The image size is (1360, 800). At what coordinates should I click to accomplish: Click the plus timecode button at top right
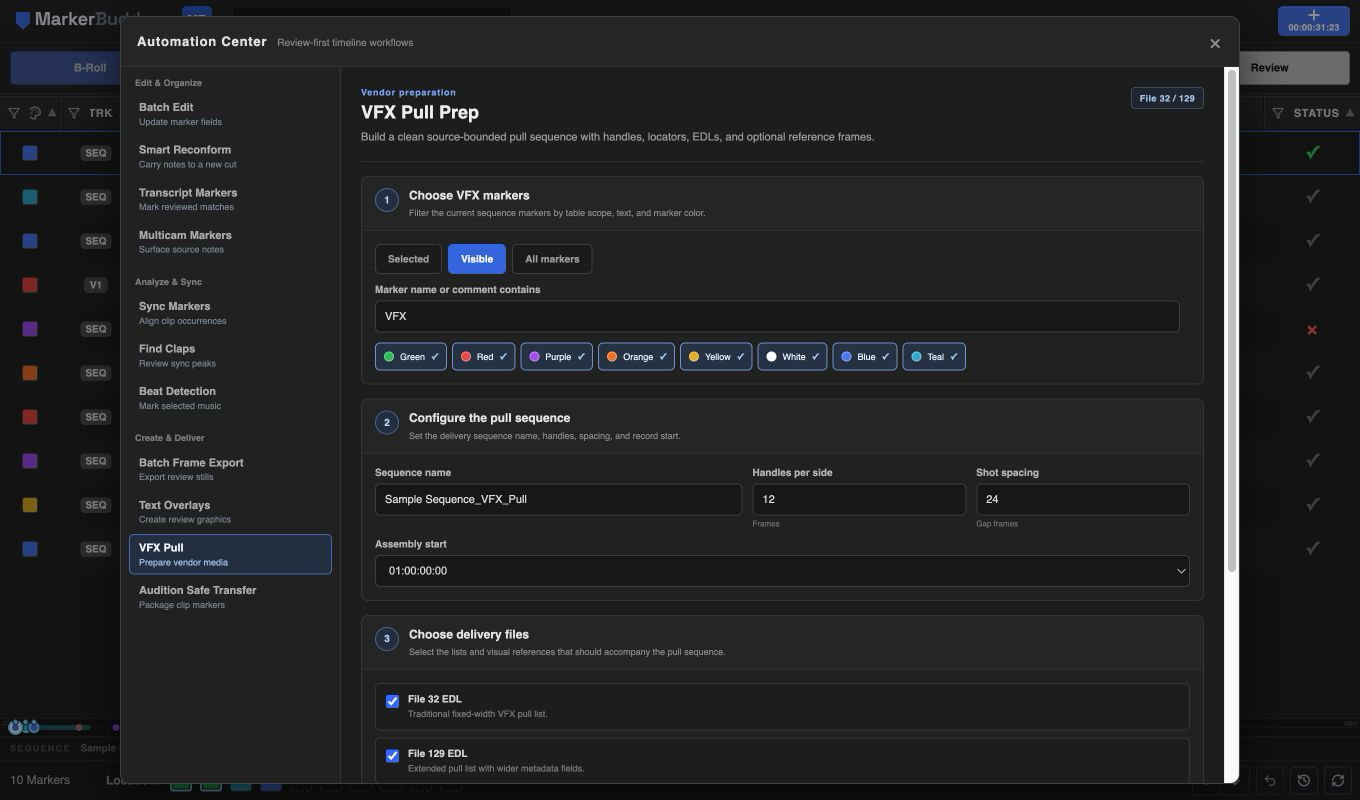click(1313, 20)
